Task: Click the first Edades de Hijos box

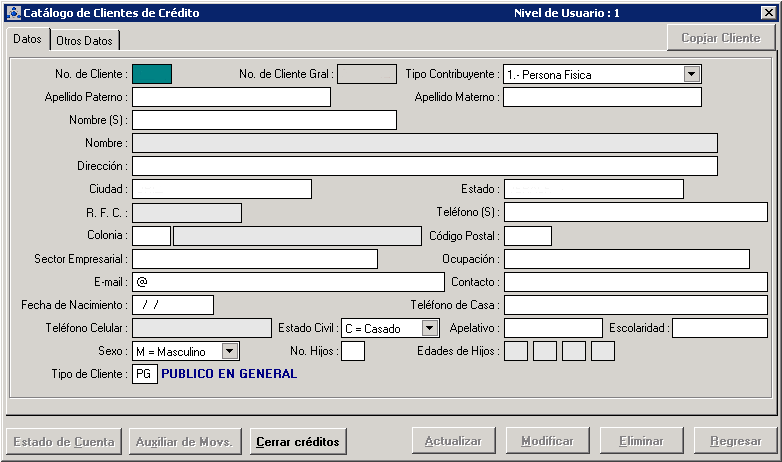Action: coord(515,351)
